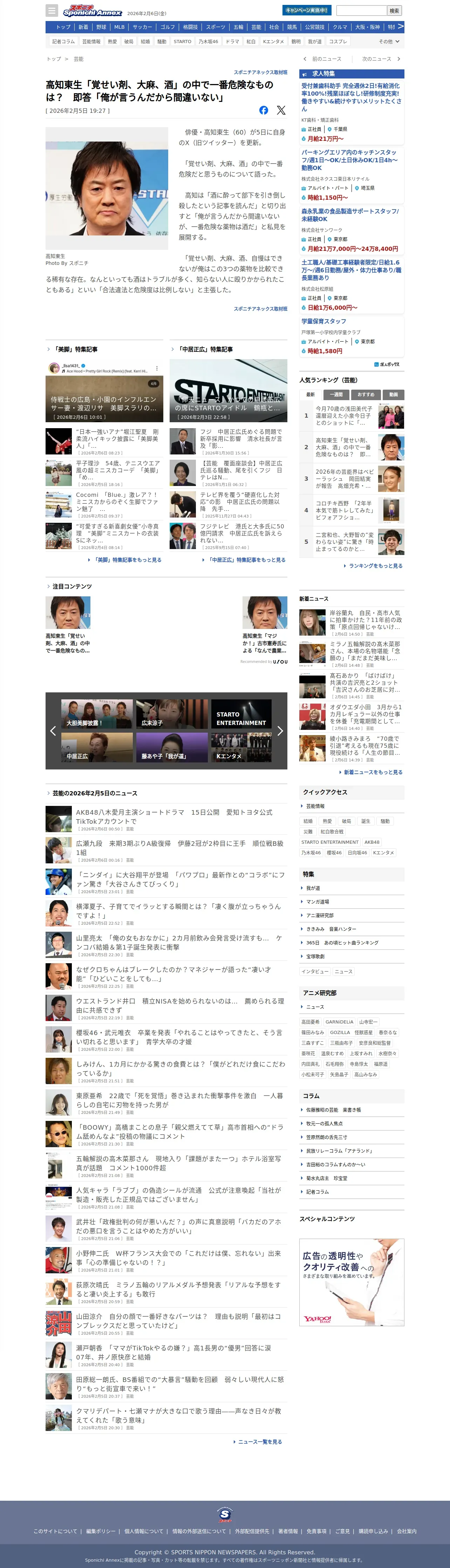Screen dimensions: 450x1568
Task: Click 広末涼子 carousel tile
Action: [x=172, y=714]
